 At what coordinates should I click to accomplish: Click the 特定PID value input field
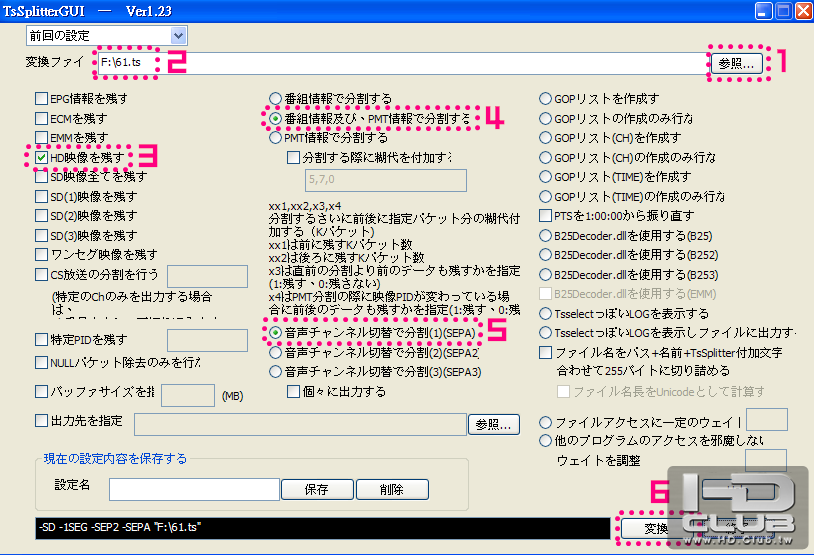[x=207, y=341]
